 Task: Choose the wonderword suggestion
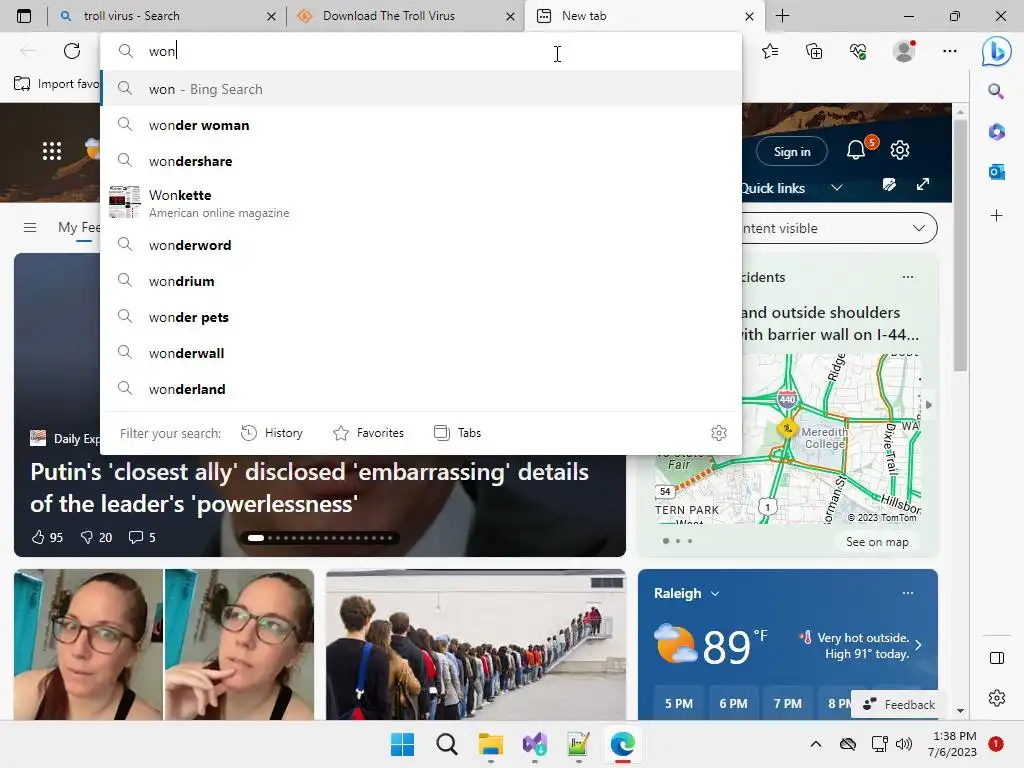(x=421, y=245)
